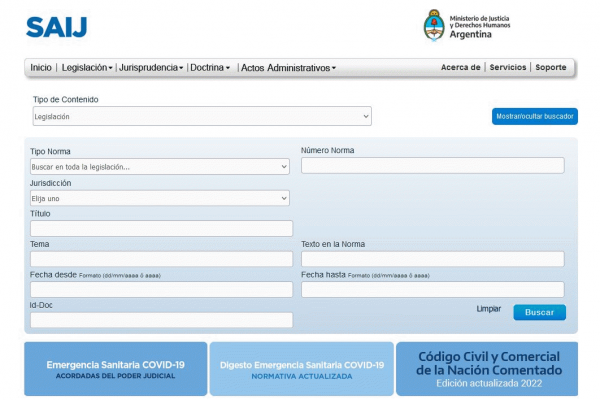Go to the Acerca de page
Image resolution: width=600 pixels, height=400 pixels.
coord(461,67)
